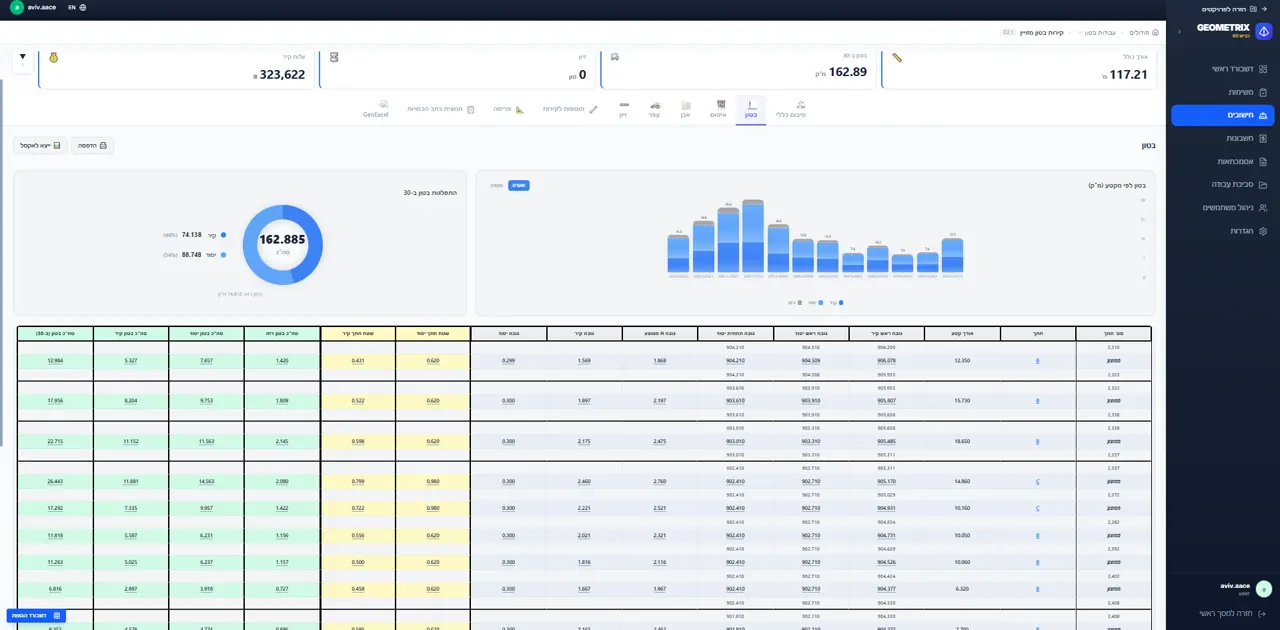The height and width of the screenshot is (630, 1280).
Task: Go to משימות tasks in sidebar
Action: (x=1222, y=92)
